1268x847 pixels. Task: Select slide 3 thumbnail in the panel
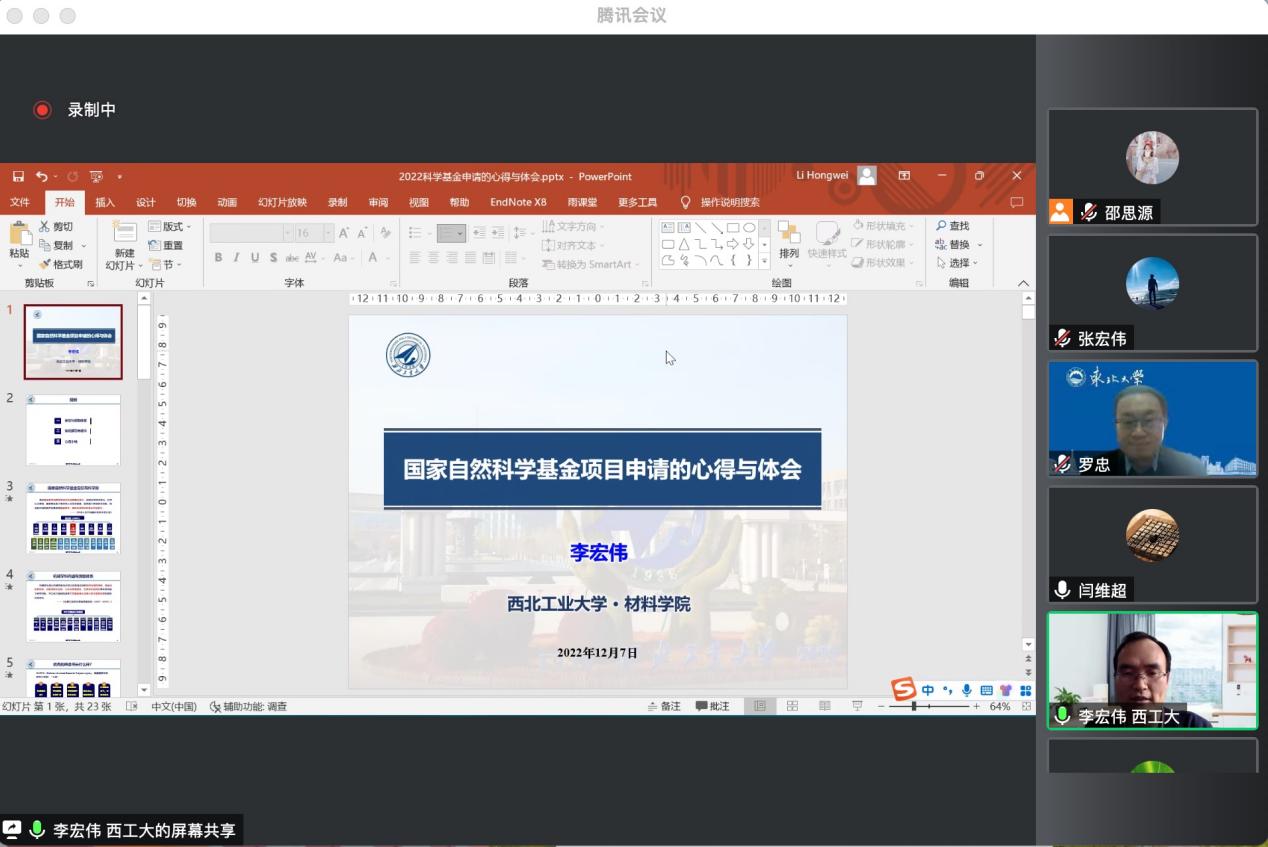[74, 518]
